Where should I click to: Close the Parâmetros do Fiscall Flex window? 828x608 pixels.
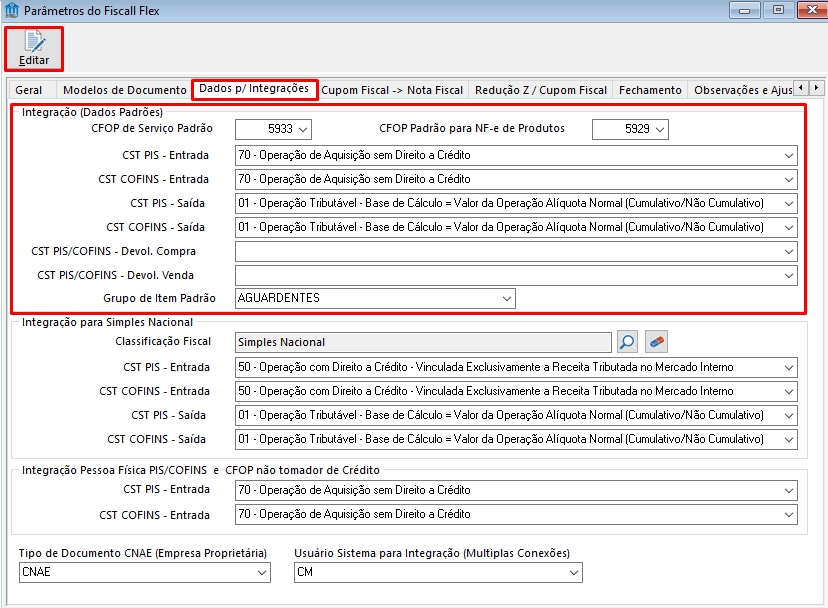[x=812, y=10]
